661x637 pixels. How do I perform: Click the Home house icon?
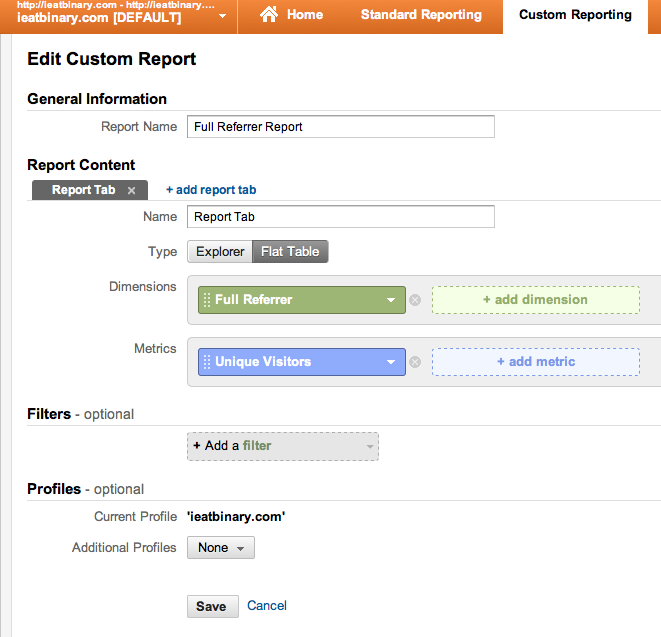(268, 15)
